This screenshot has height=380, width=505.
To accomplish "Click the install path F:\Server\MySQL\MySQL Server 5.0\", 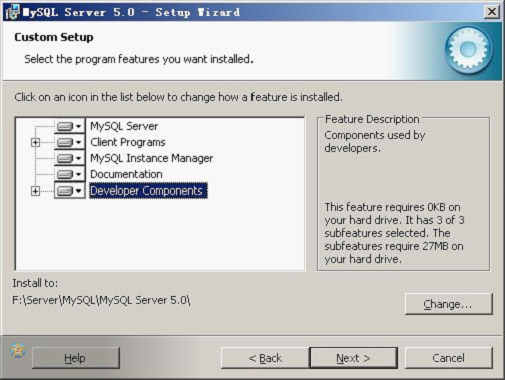I will click(101, 300).
